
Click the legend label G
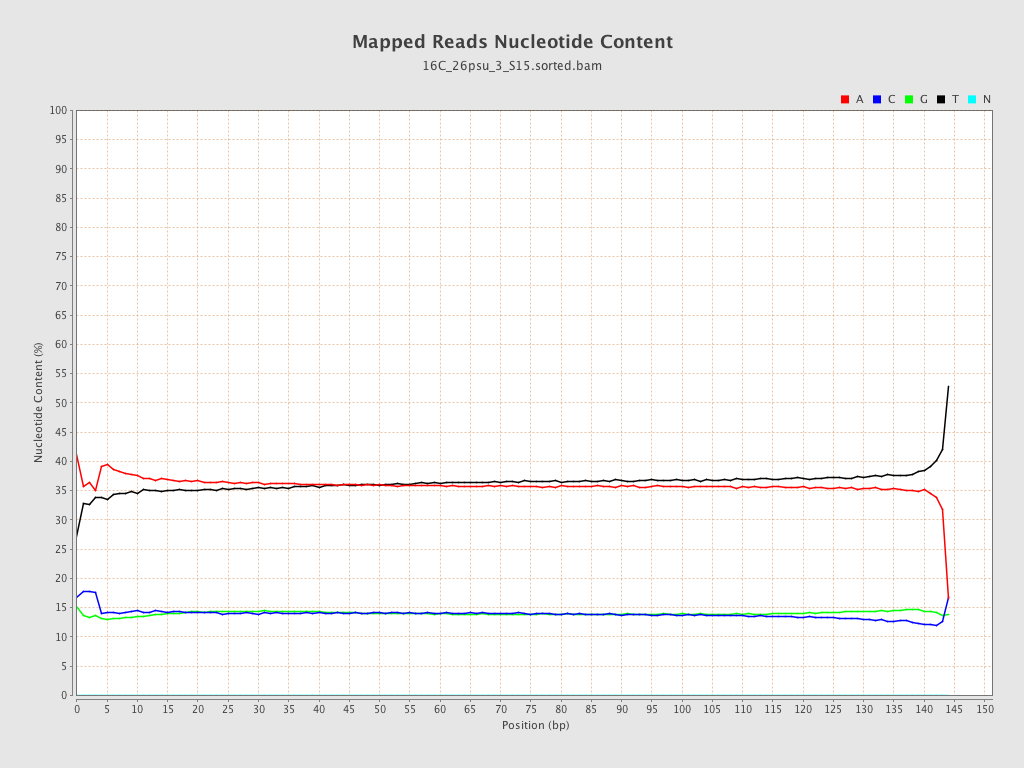click(x=923, y=99)
